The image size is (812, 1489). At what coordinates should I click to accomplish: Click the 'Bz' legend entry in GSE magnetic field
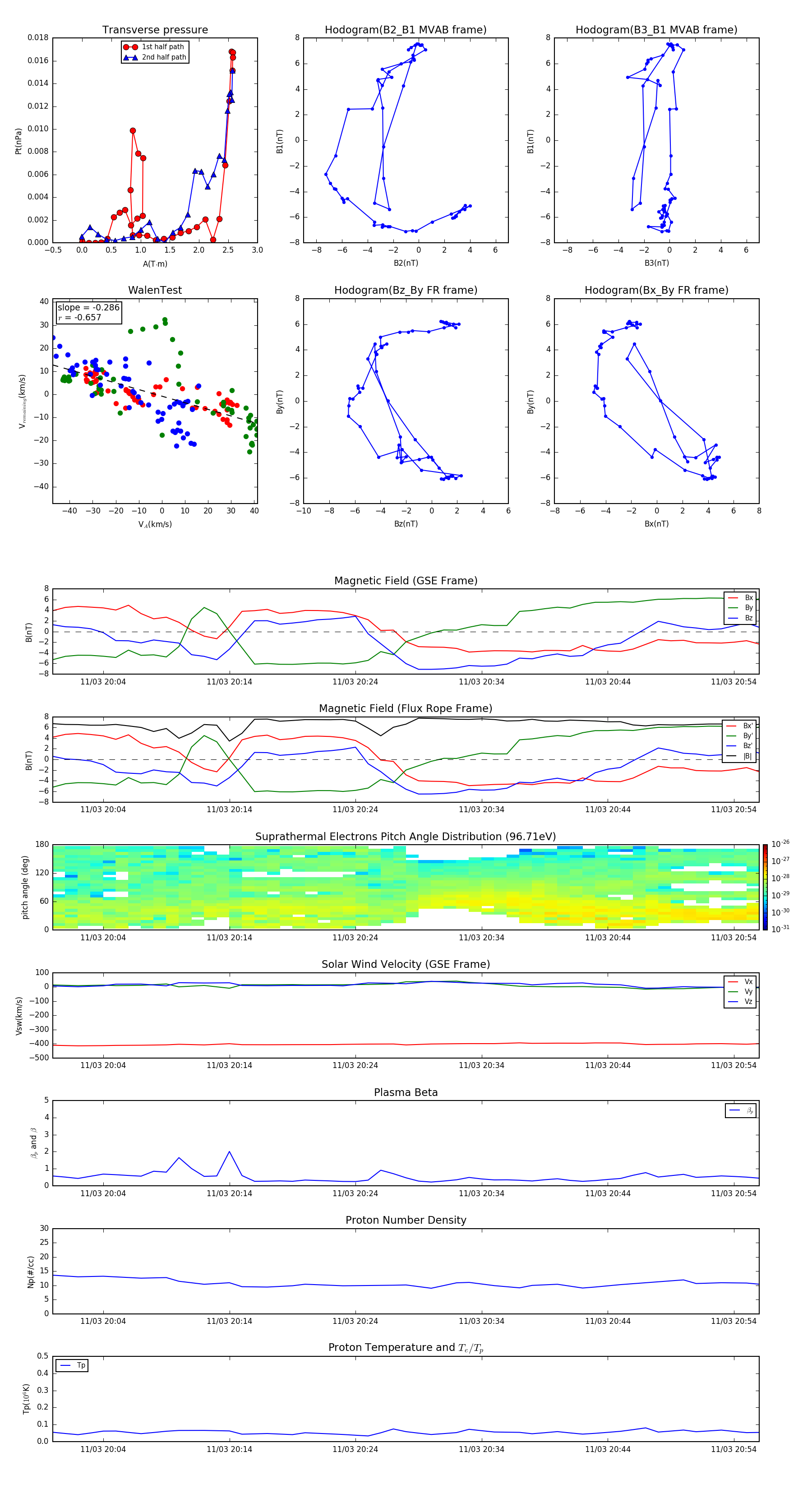(x=740, y=618)
